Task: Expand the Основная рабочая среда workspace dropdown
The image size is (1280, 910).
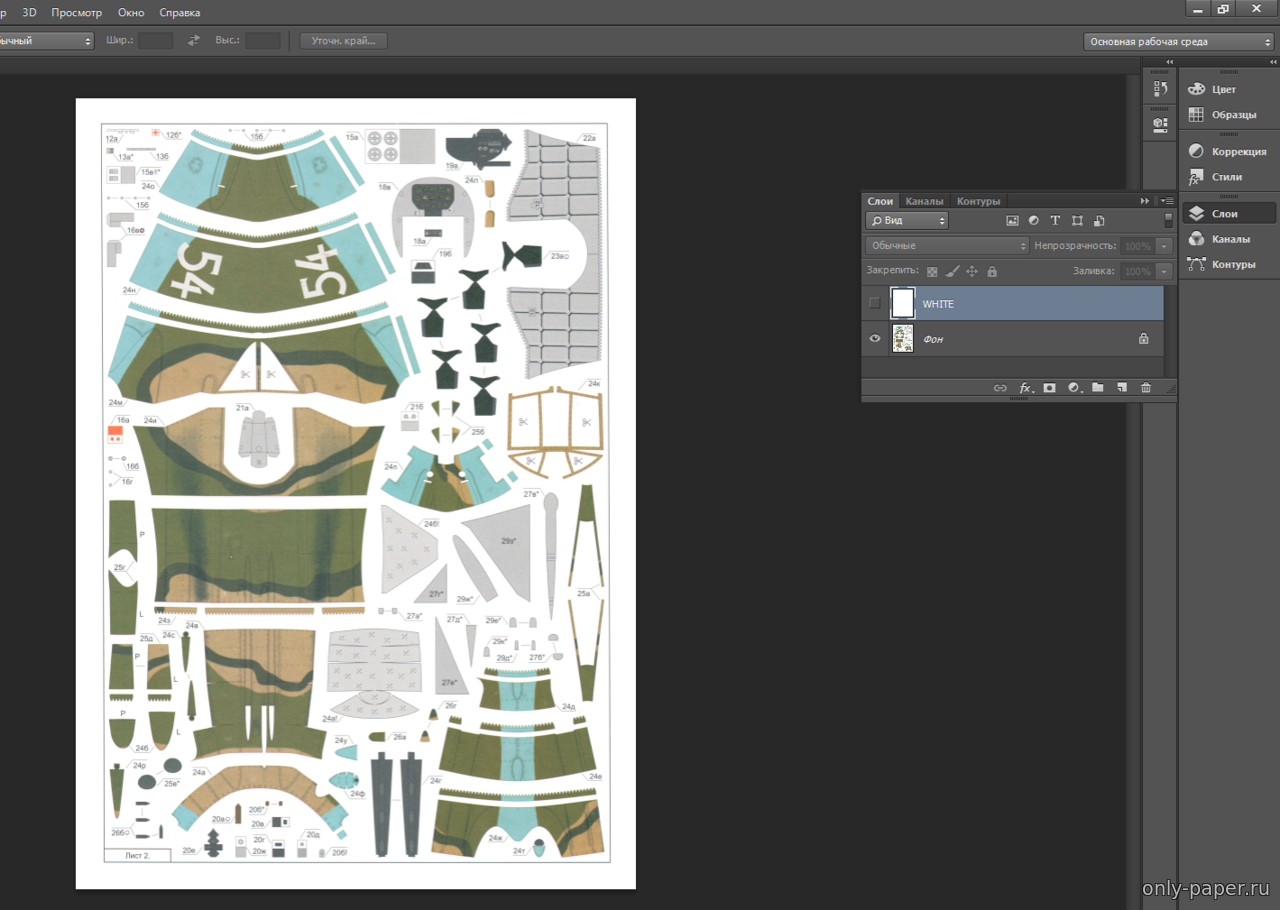Action: 1178,42
